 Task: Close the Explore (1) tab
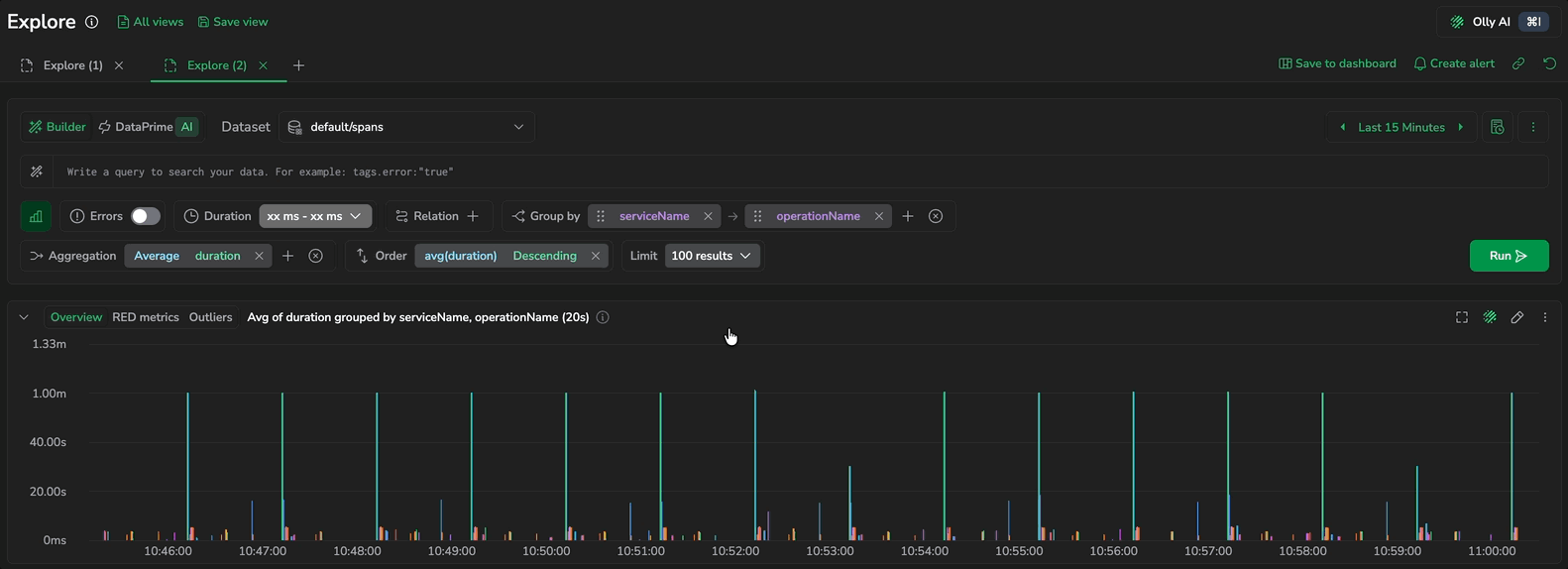[x=119, y=65]
